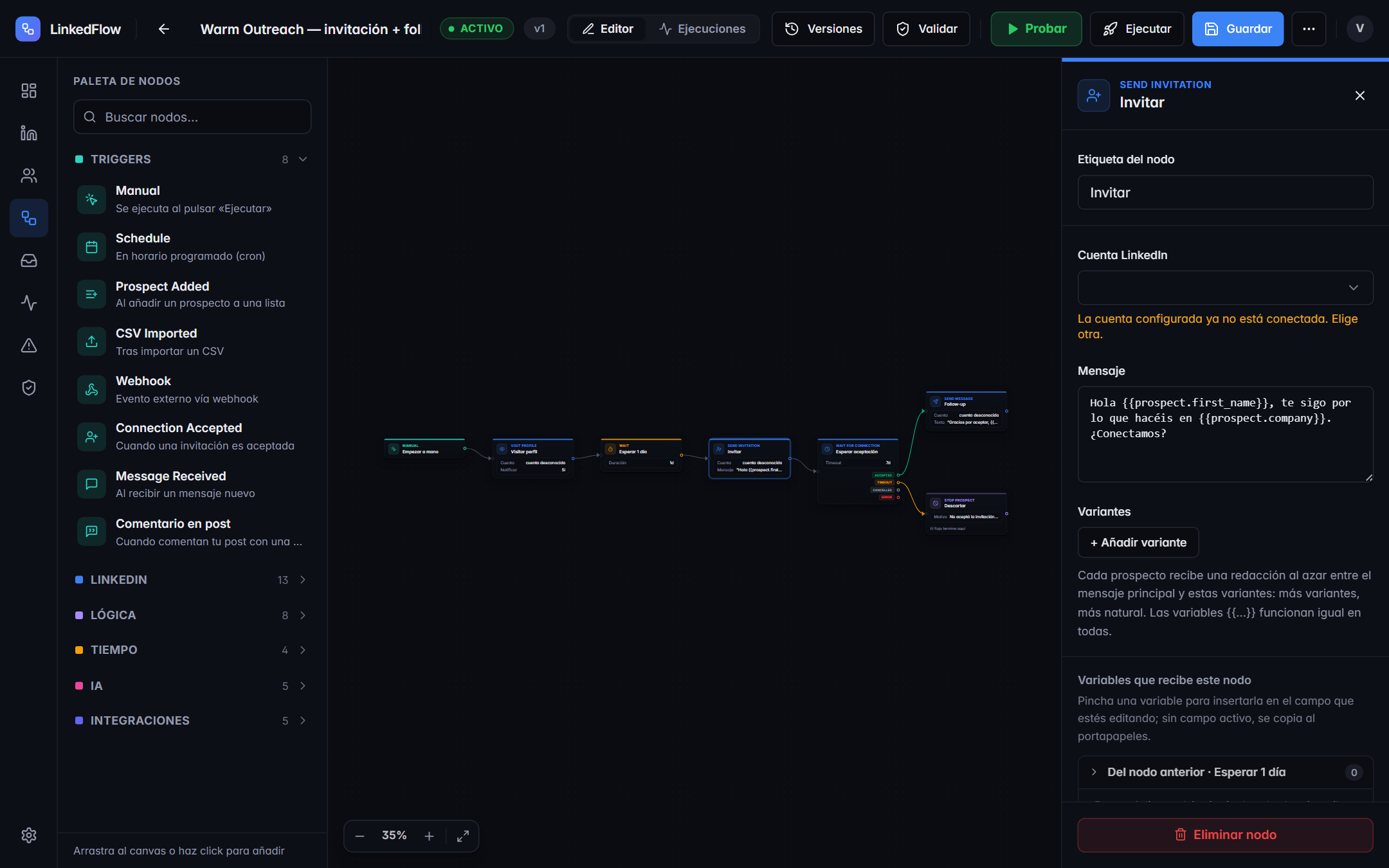This screenshot has width=1389, height=868.
Task: Zoom in the canvas with plus
Action: click(430, 836)
